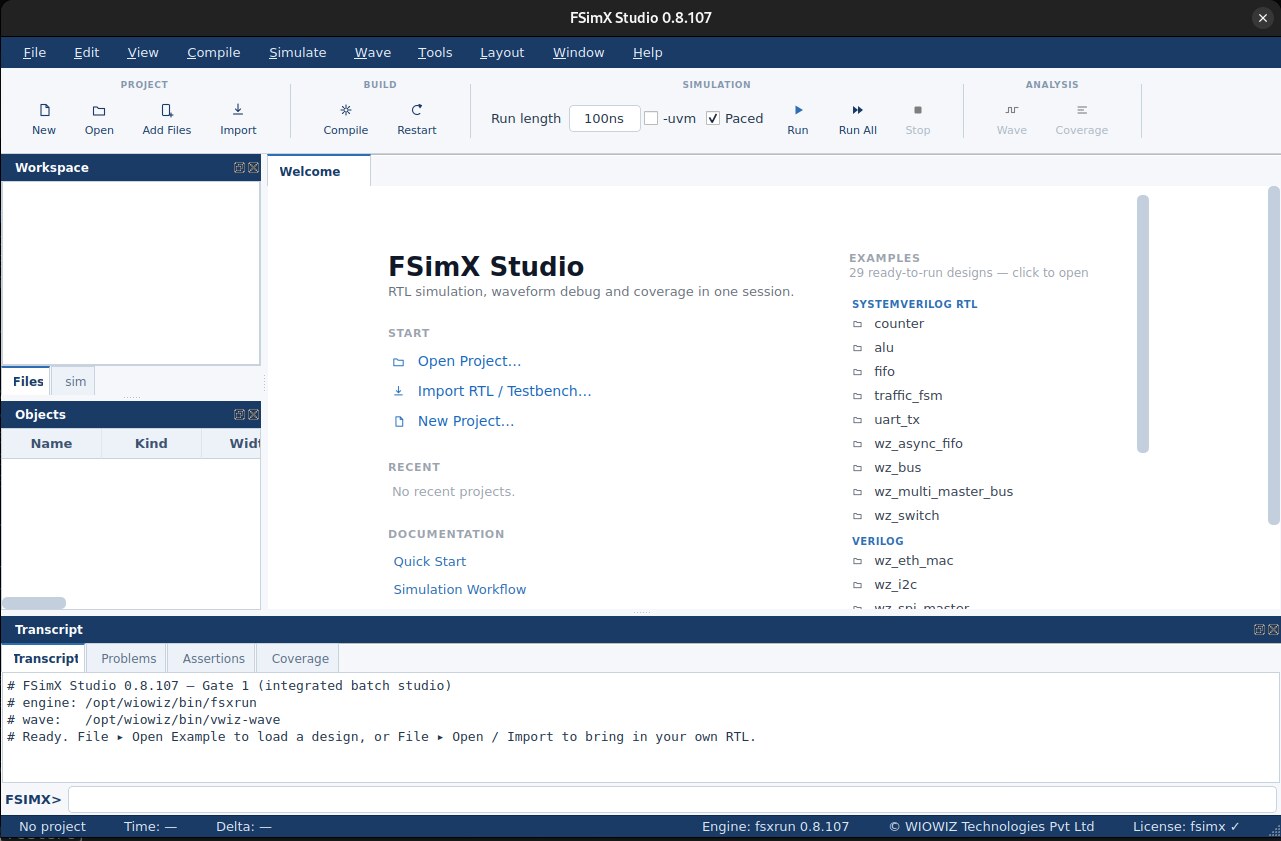This screenshot has width=1281, height=841.
Task: Switch to the bottom Coverage tab
Action: pyautogui.click(x=300, y=658)
